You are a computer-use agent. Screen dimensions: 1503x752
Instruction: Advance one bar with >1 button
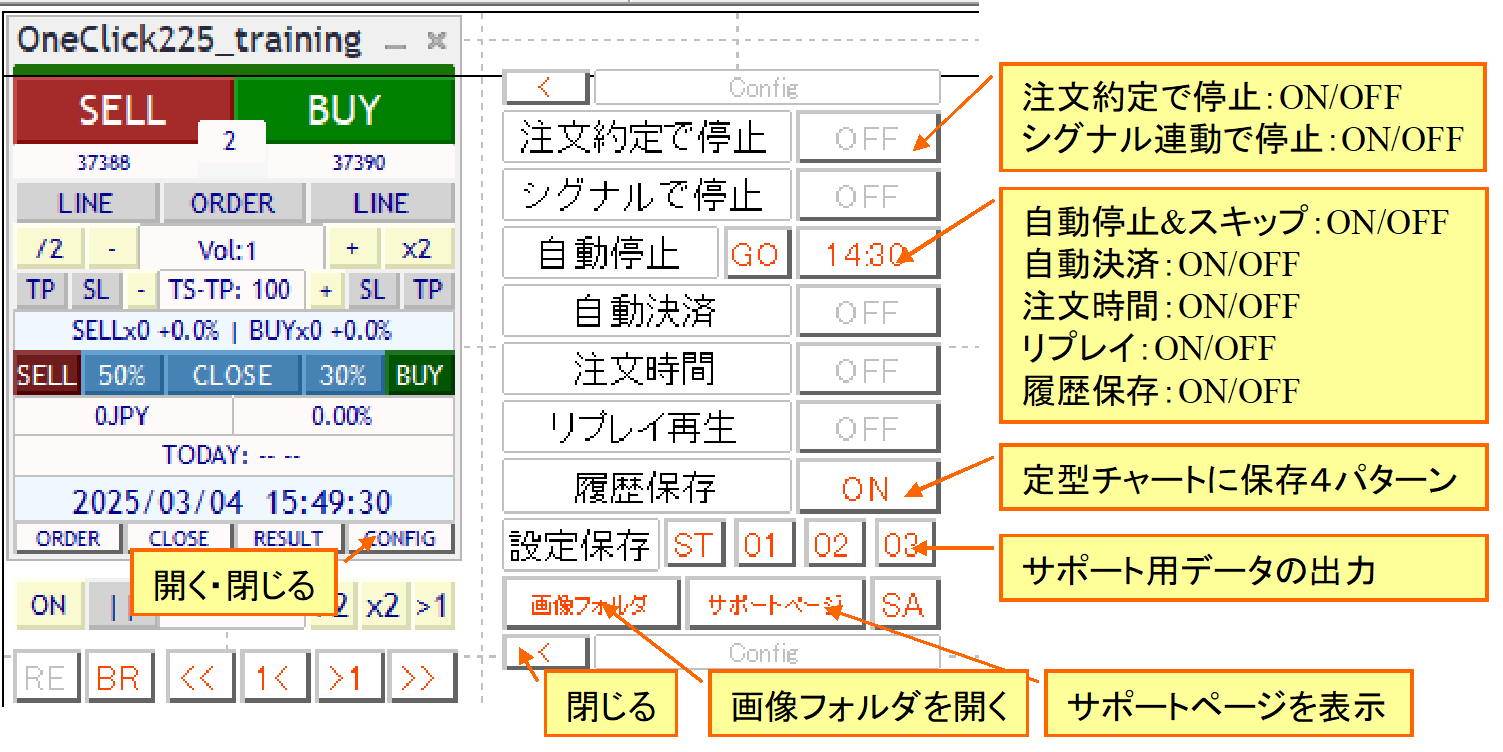(349, 678)
